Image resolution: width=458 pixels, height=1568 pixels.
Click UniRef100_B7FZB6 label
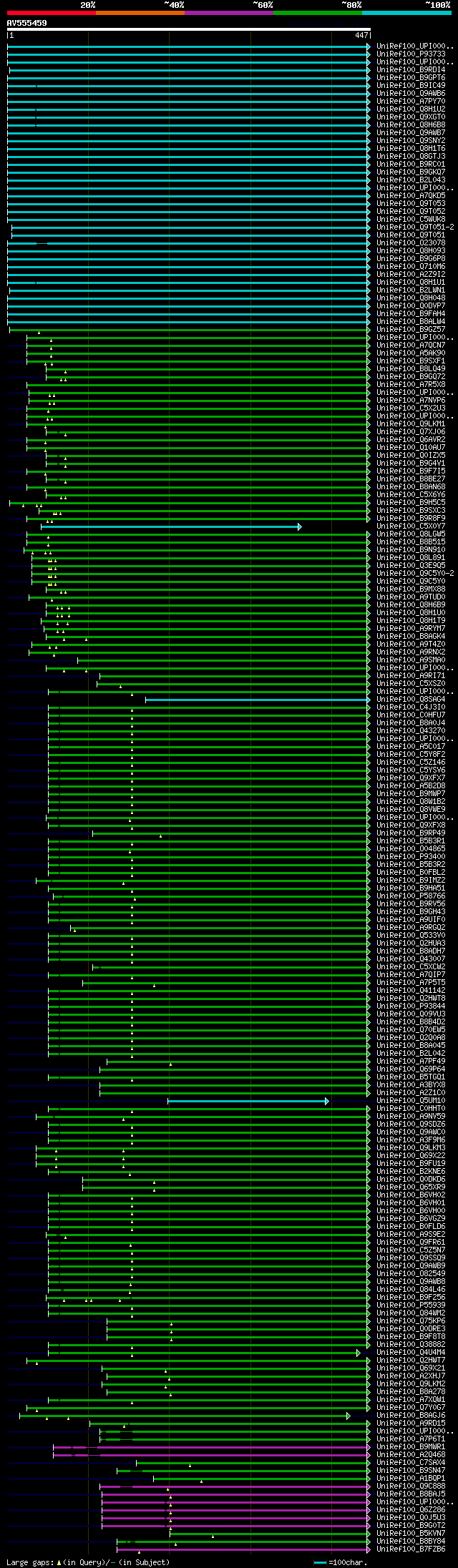[411, 1549]
